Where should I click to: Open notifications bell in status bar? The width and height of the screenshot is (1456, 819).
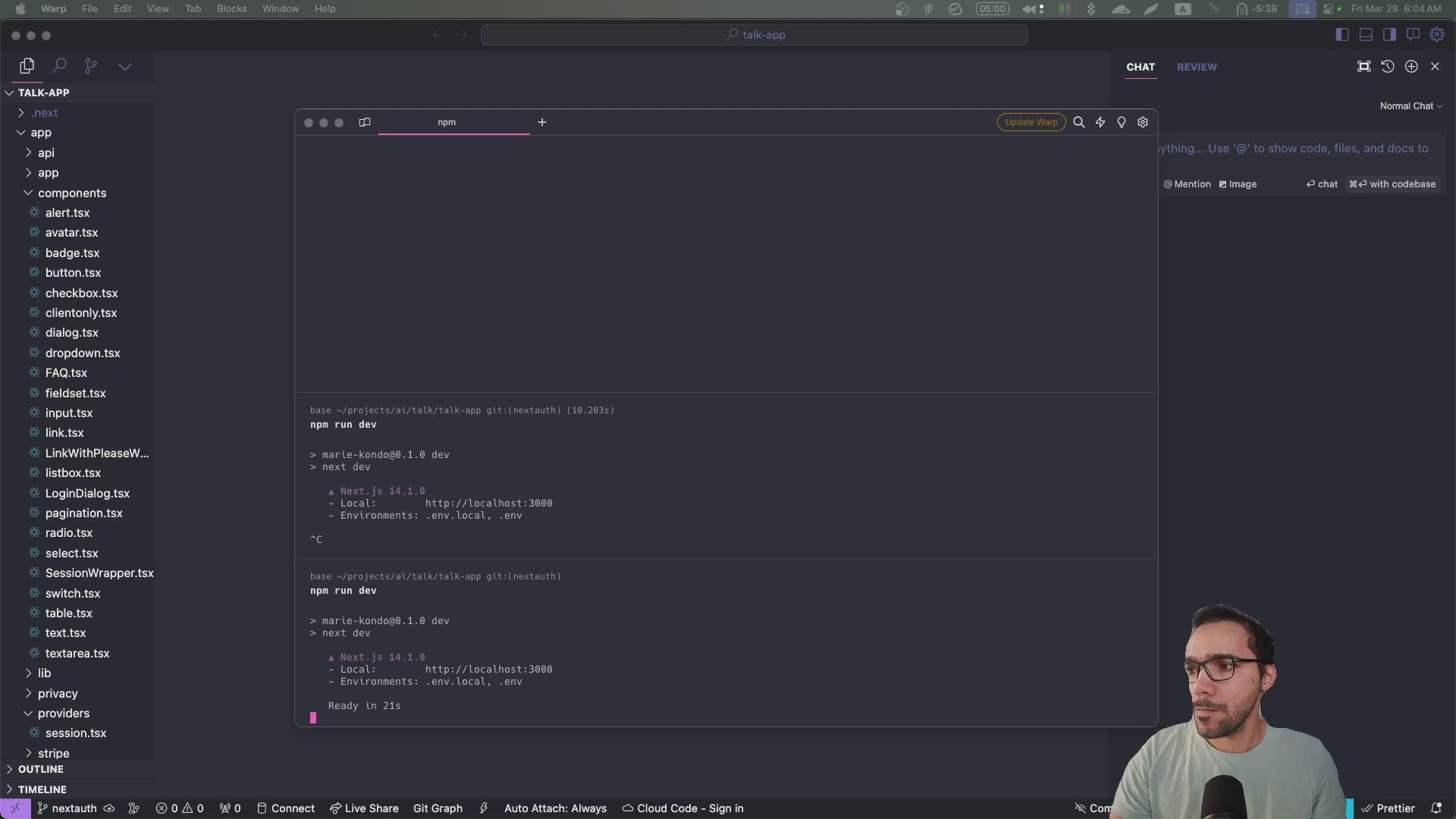click(x=1436, y=808)
